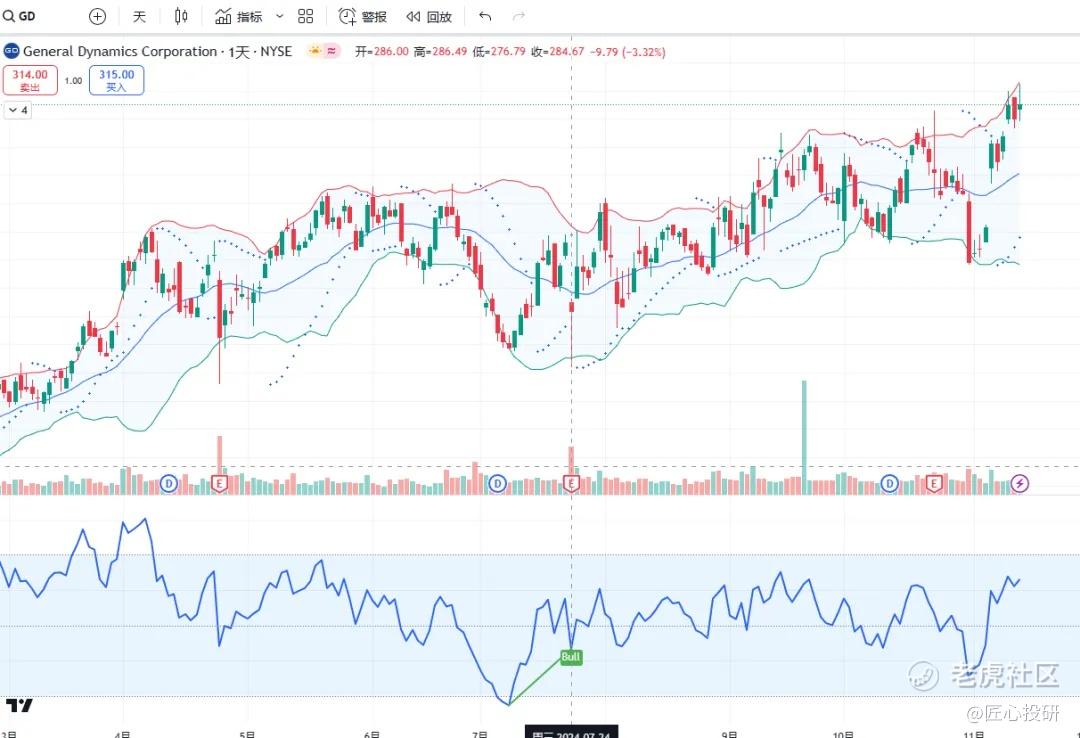Open the four-squares indicator templates menu
Screen dimensions: 1080x738
(x=306, y=17)
